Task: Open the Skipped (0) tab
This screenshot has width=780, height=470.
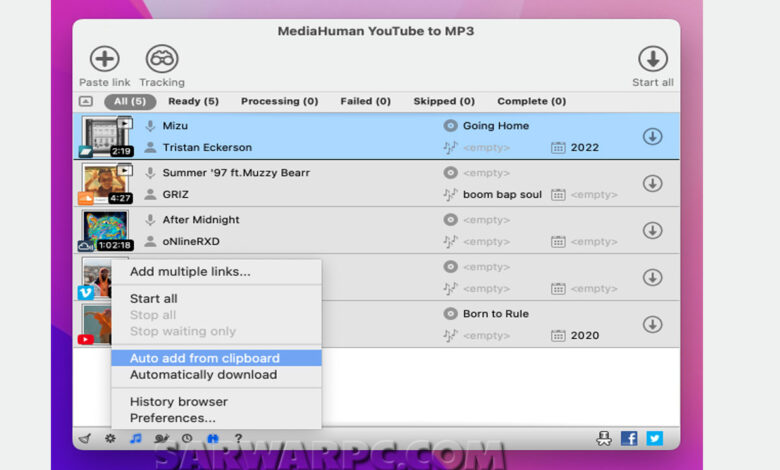Action: (x=444, y=101)
